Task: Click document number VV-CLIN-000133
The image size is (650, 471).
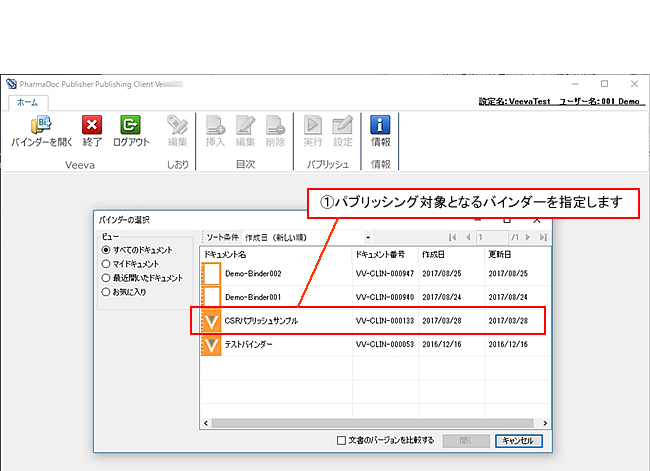Action: (385, 321)
